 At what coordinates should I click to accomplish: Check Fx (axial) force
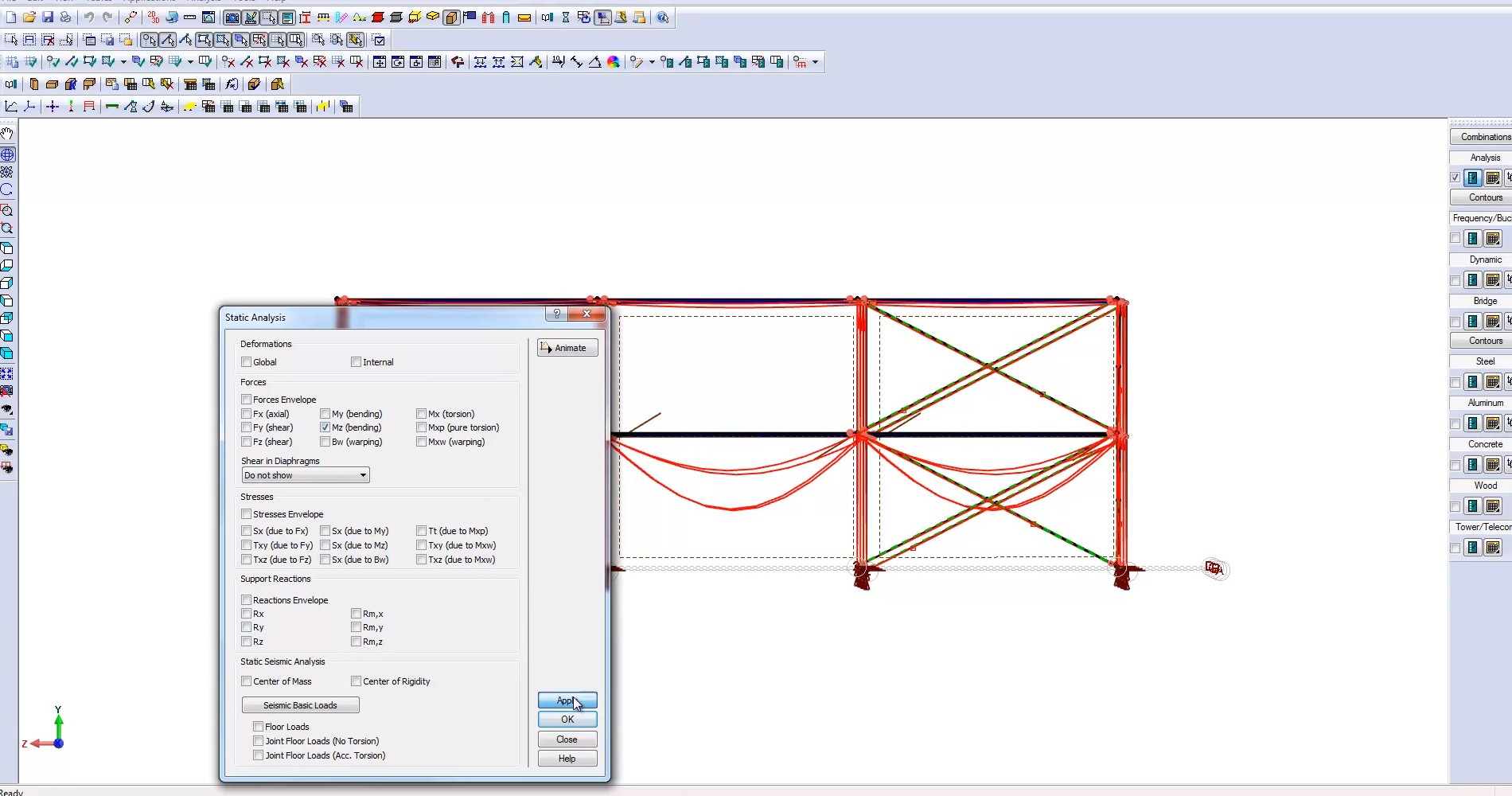247,414
